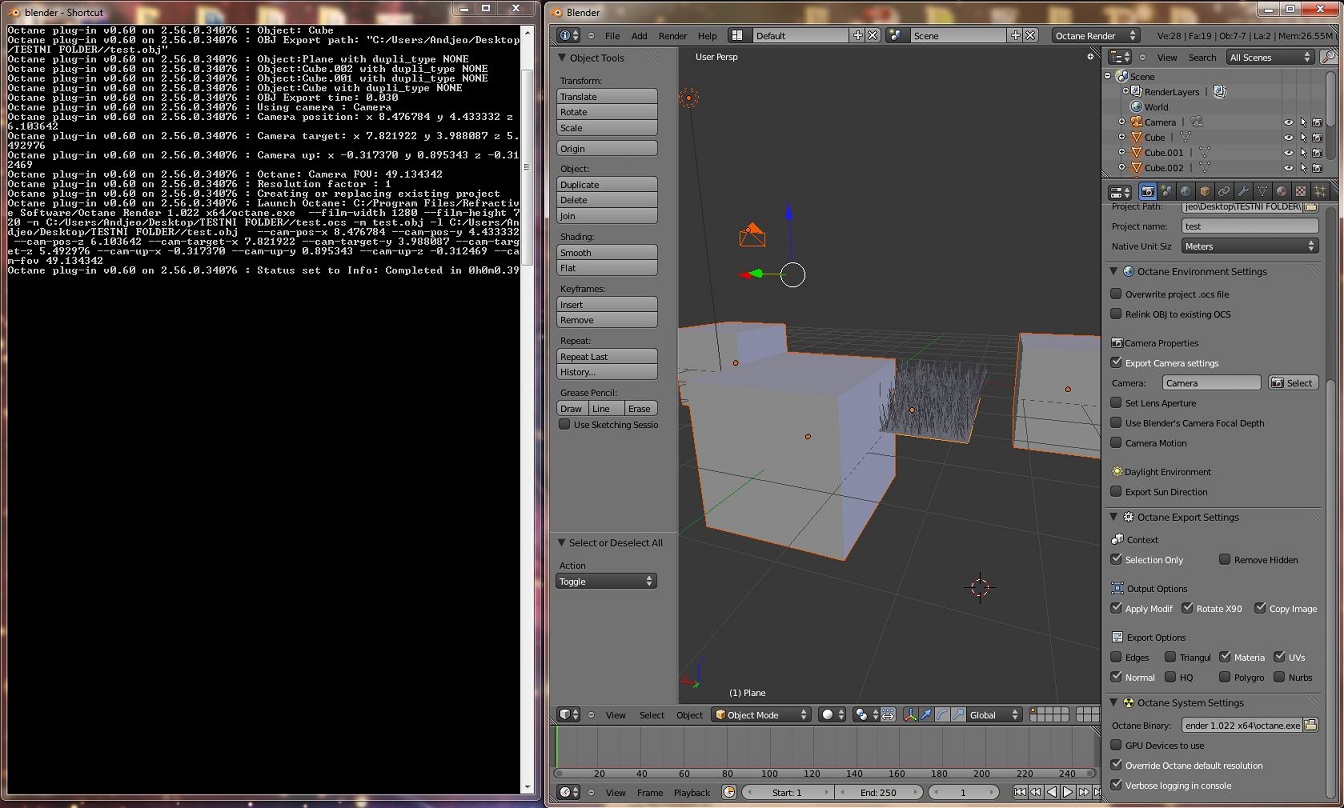Open the All Scenes outliner dropdown
Screen dimensions: 1344x808
pyautogui.click(x=1270, y=58)
